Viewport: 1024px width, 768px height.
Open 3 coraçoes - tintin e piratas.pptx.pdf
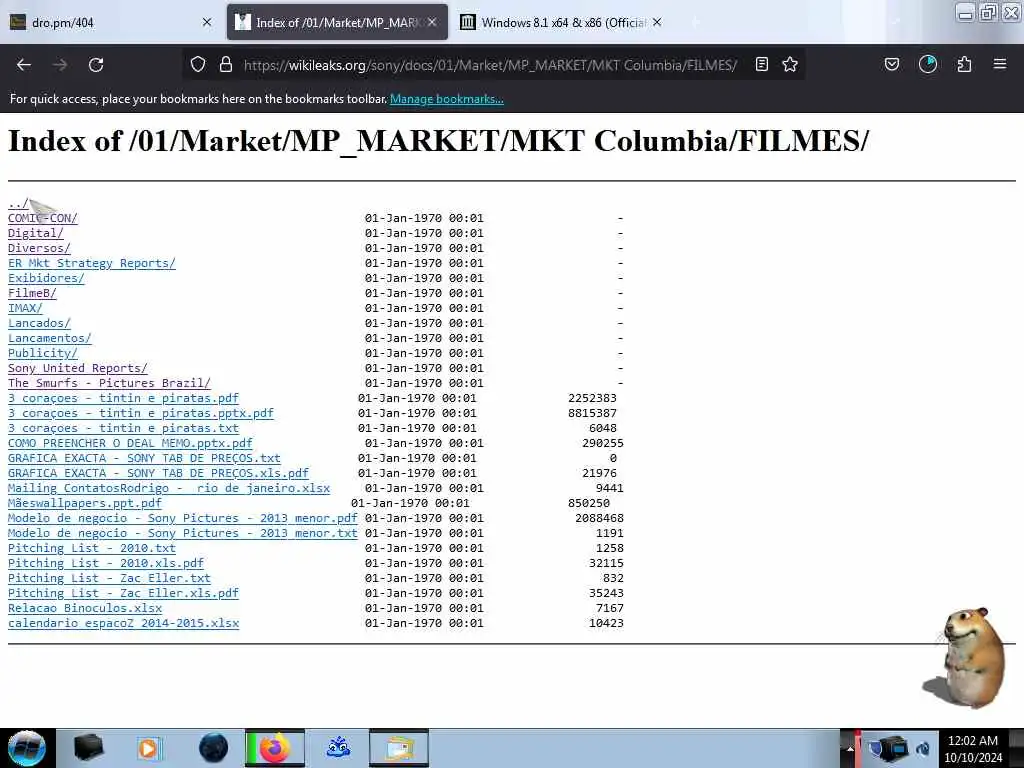[141, 413]
